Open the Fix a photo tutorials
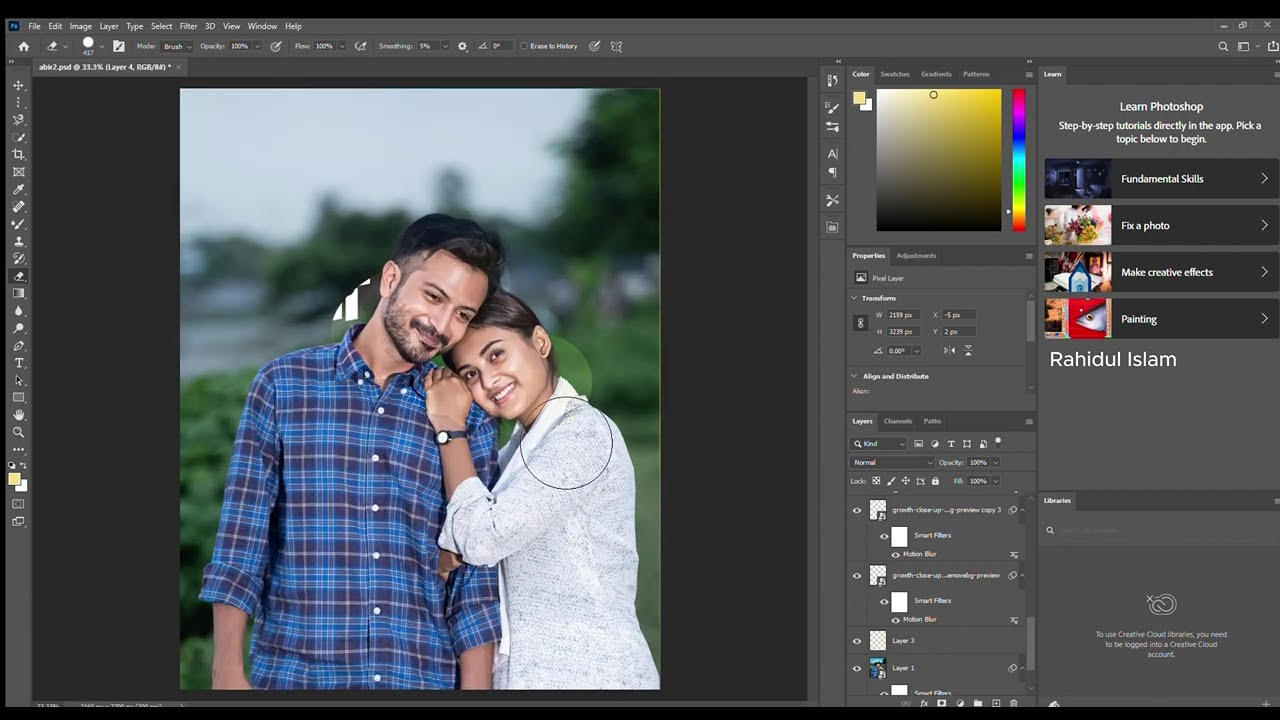 coord(1161,226)
